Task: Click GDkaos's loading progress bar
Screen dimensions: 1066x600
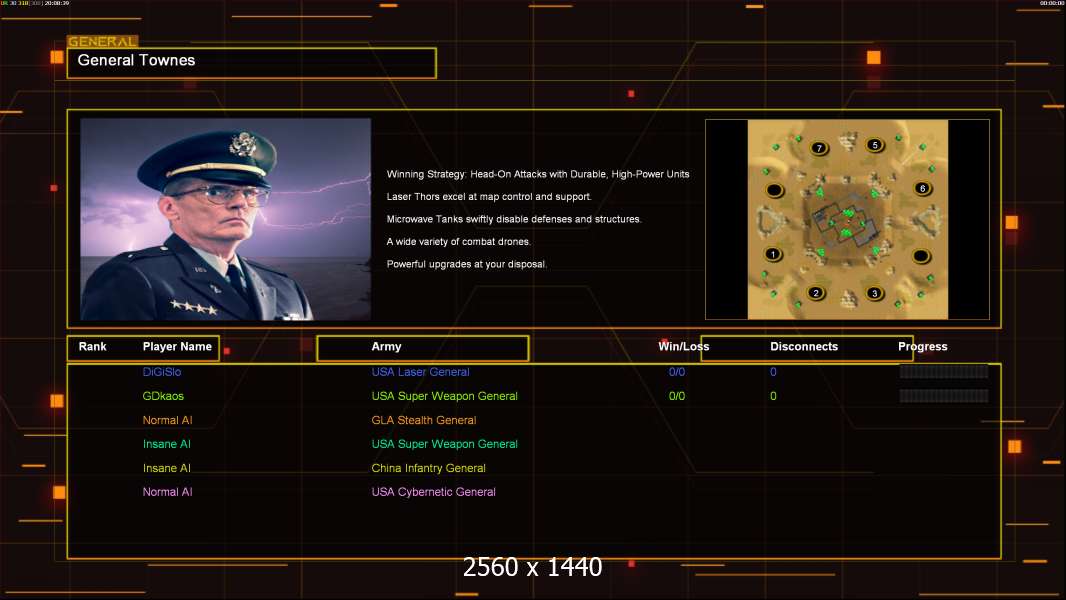Action: 944,395
